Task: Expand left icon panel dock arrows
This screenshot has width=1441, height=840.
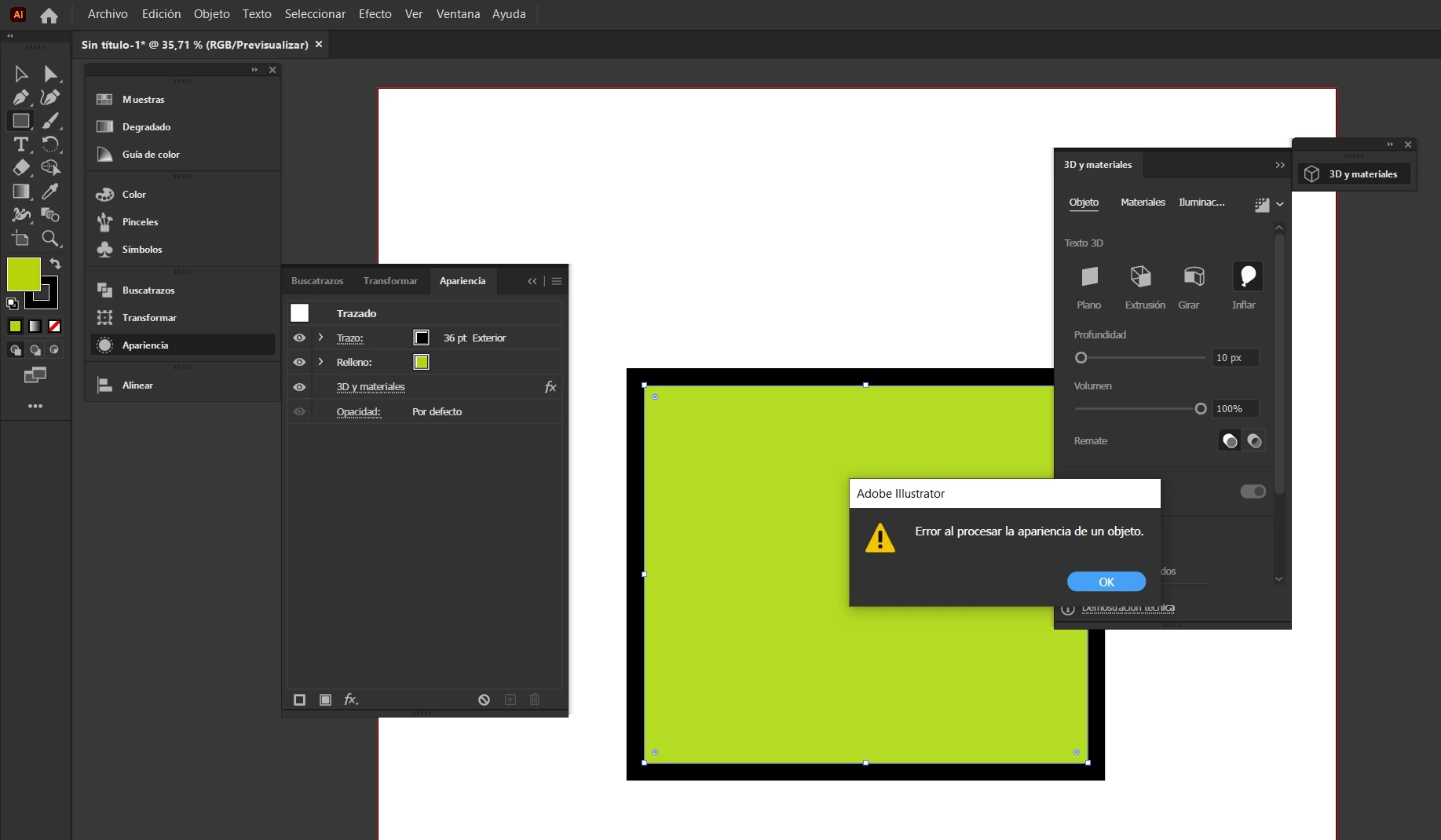Action: [254, 70]
